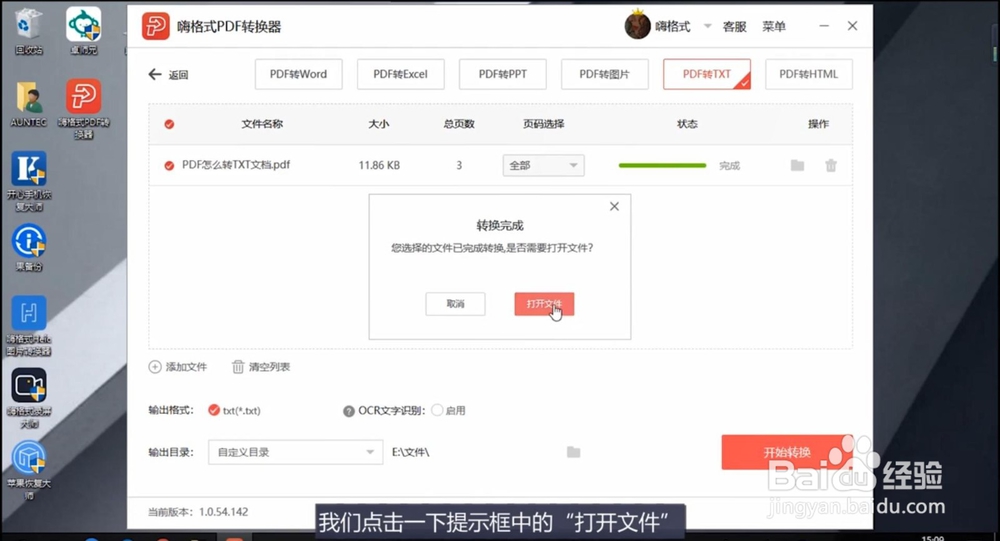This screenshot has height=541, width=1000.
Task: Click 清空列表 to clear the list
Action: (x=261, y=367)
